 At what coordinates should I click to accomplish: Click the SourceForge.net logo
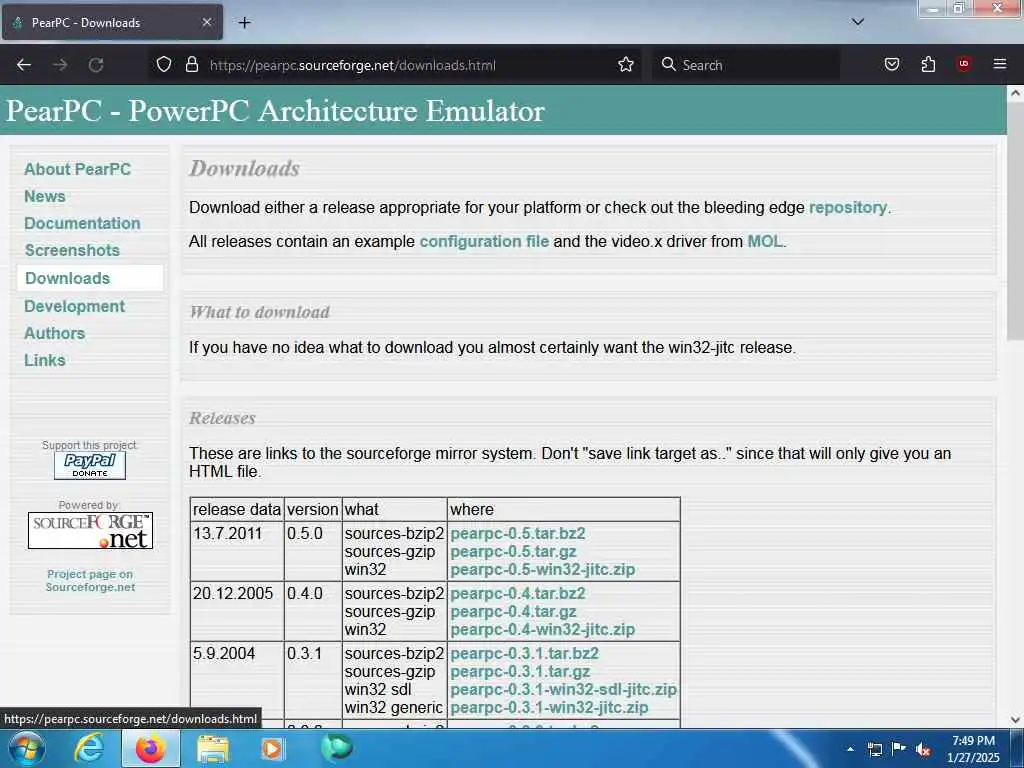pyautogui.click(x=90, y=530)
